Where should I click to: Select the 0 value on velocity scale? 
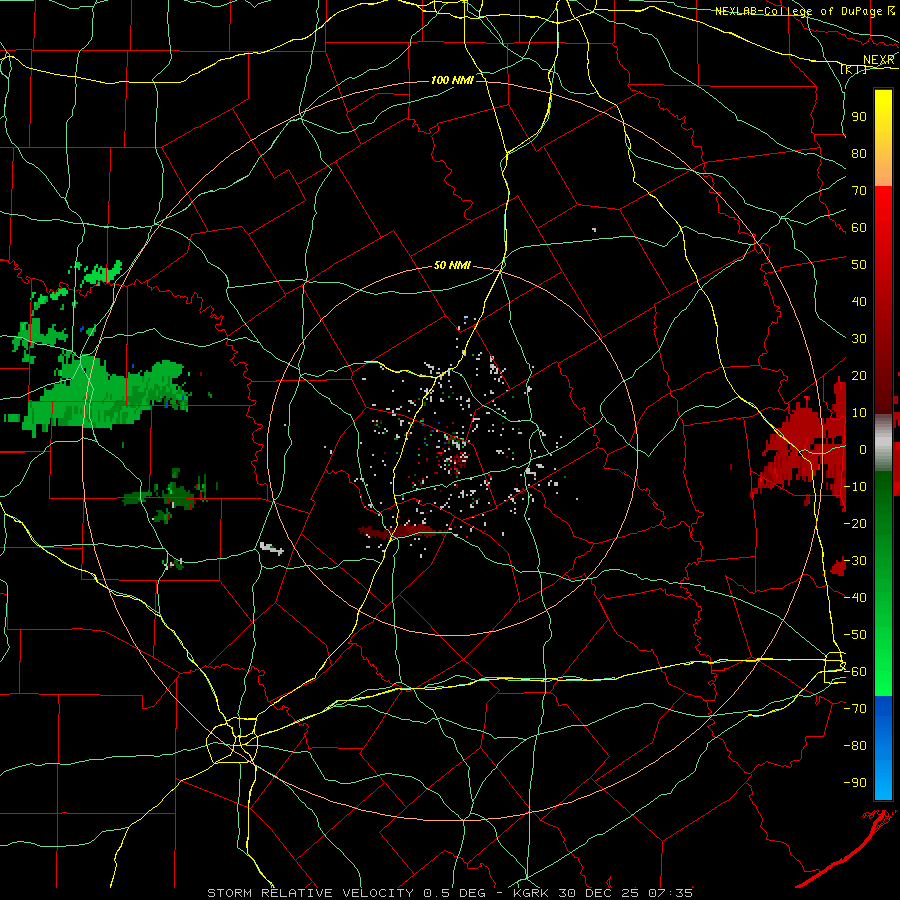863,449
